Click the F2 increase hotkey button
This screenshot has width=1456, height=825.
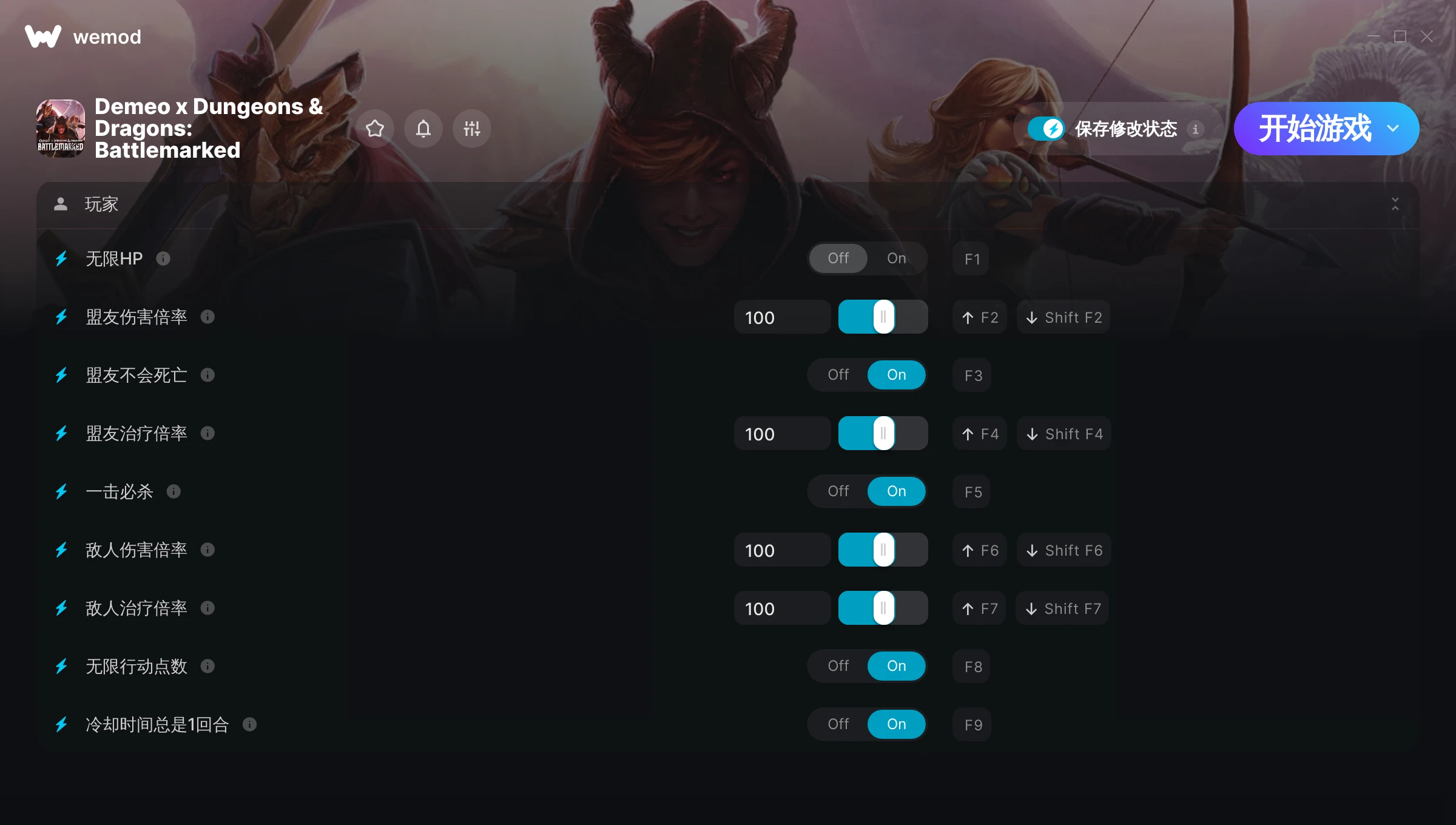pos(980,317)
